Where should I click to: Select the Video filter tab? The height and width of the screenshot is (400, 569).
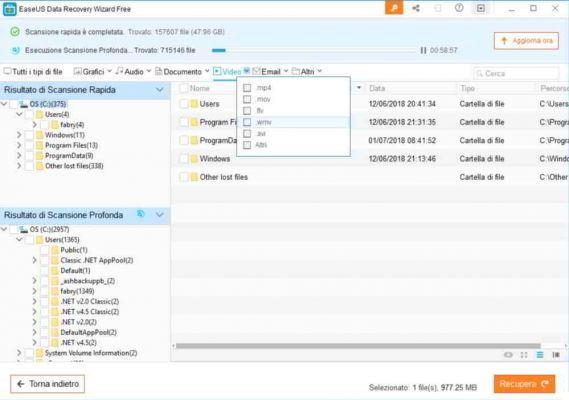click(228, 72)
